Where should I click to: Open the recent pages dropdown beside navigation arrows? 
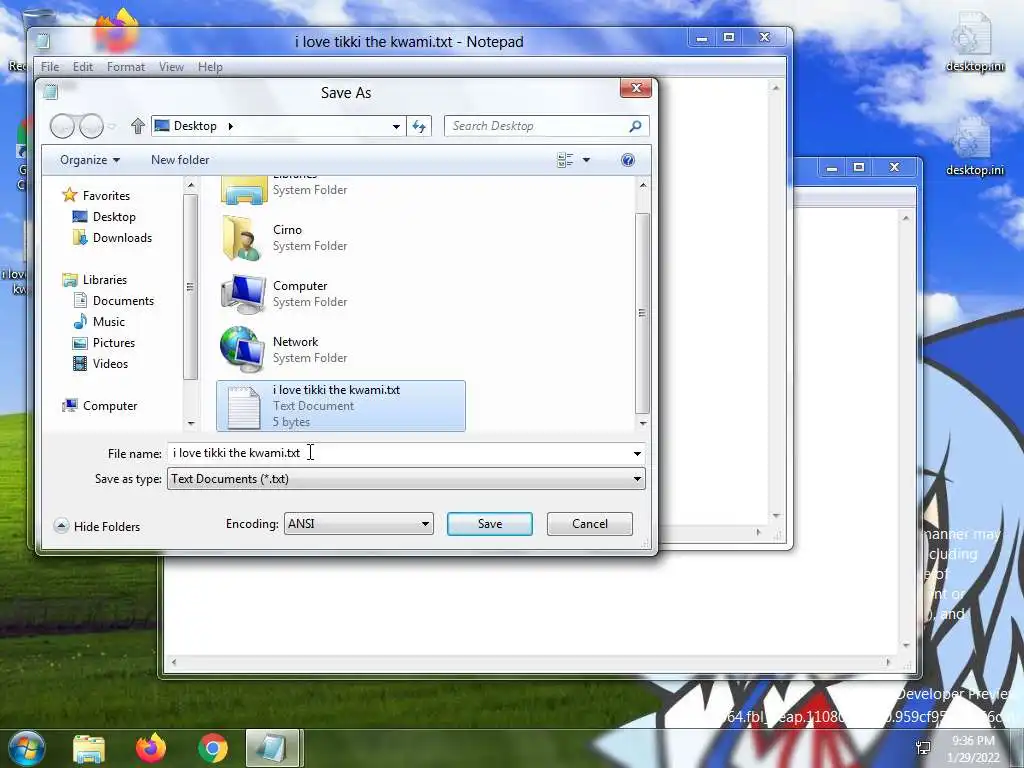(112, 126)
